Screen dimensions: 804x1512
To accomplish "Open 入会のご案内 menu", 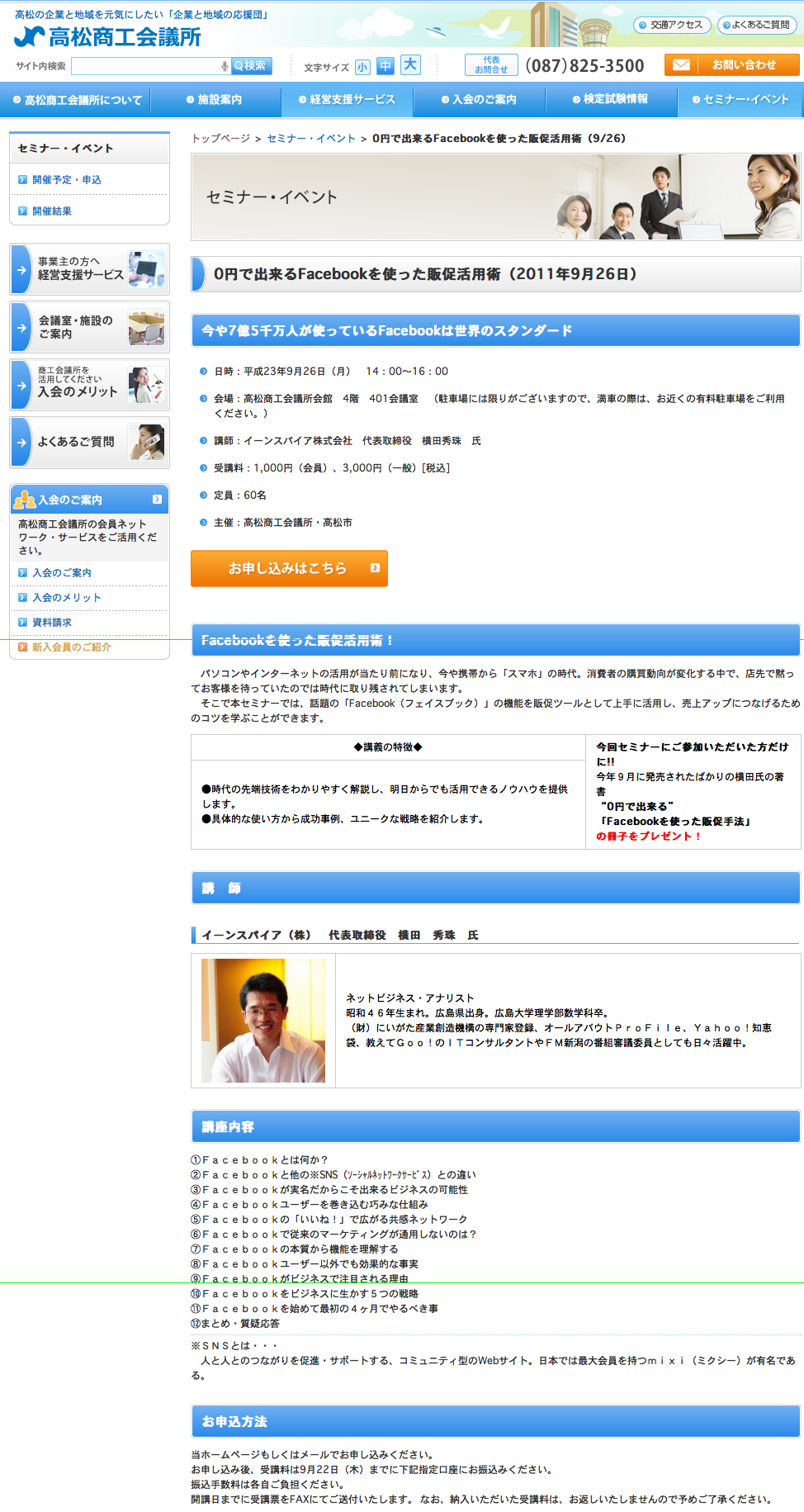I will [x=479, y=100].
